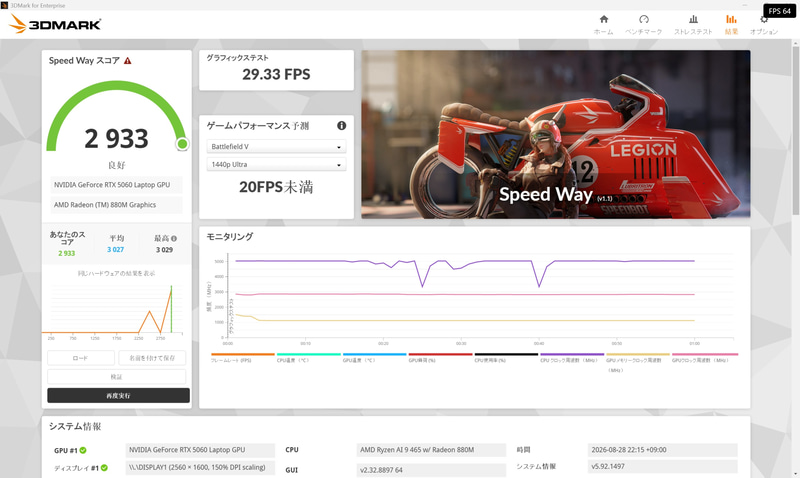Click the vertical scrollbar thumb
Viewport: 800px width, 478px height.
pyautogui.click(x=795, y=130)
